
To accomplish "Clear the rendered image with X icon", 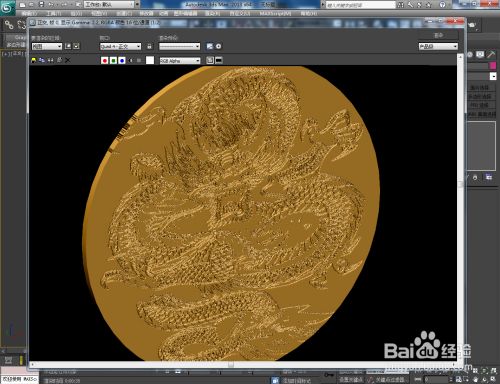I will tap(68, 60).
